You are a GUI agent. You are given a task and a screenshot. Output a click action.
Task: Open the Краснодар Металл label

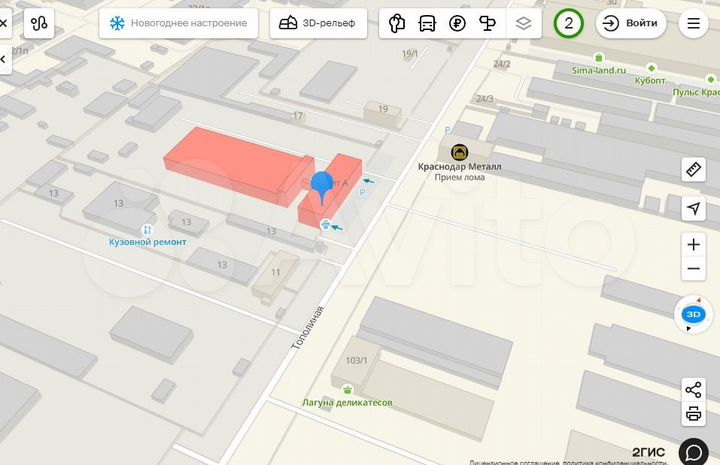point(459,167)
